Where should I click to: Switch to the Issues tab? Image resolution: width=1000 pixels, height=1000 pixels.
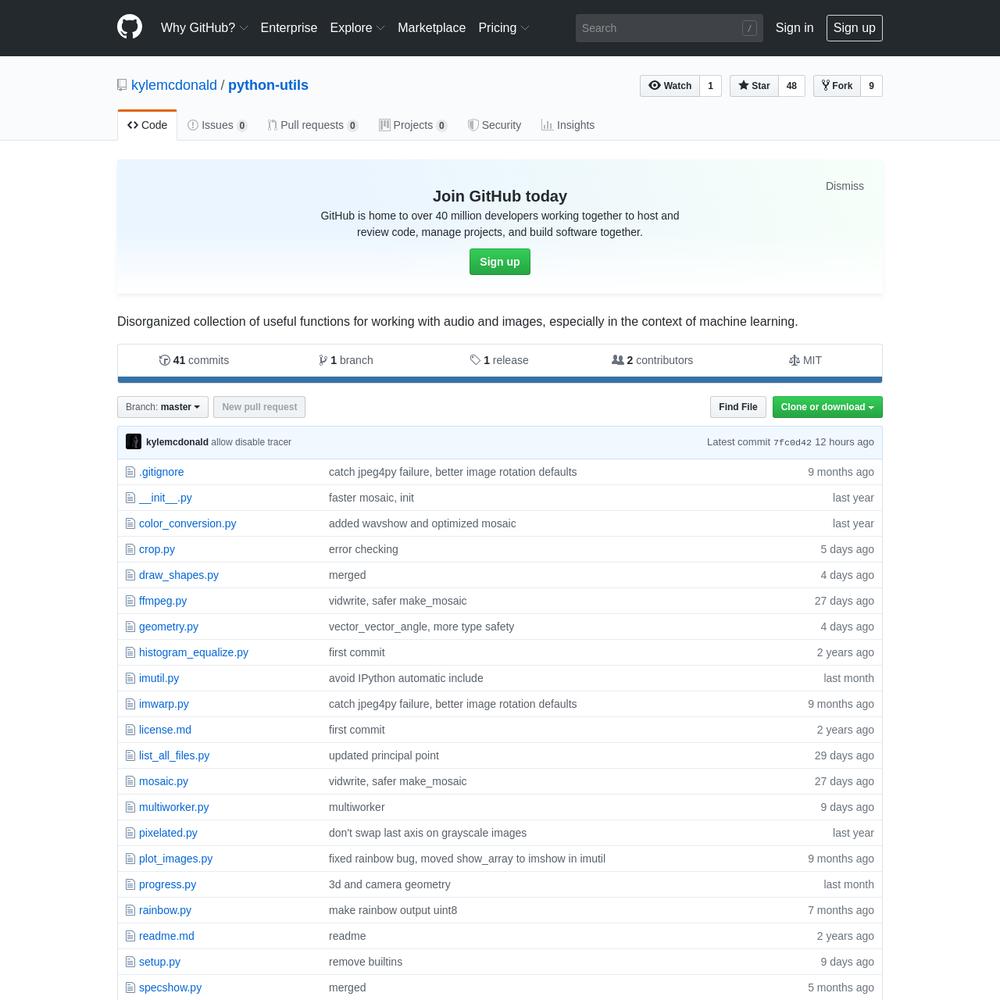pyautogui.click(x=217, y=125)
